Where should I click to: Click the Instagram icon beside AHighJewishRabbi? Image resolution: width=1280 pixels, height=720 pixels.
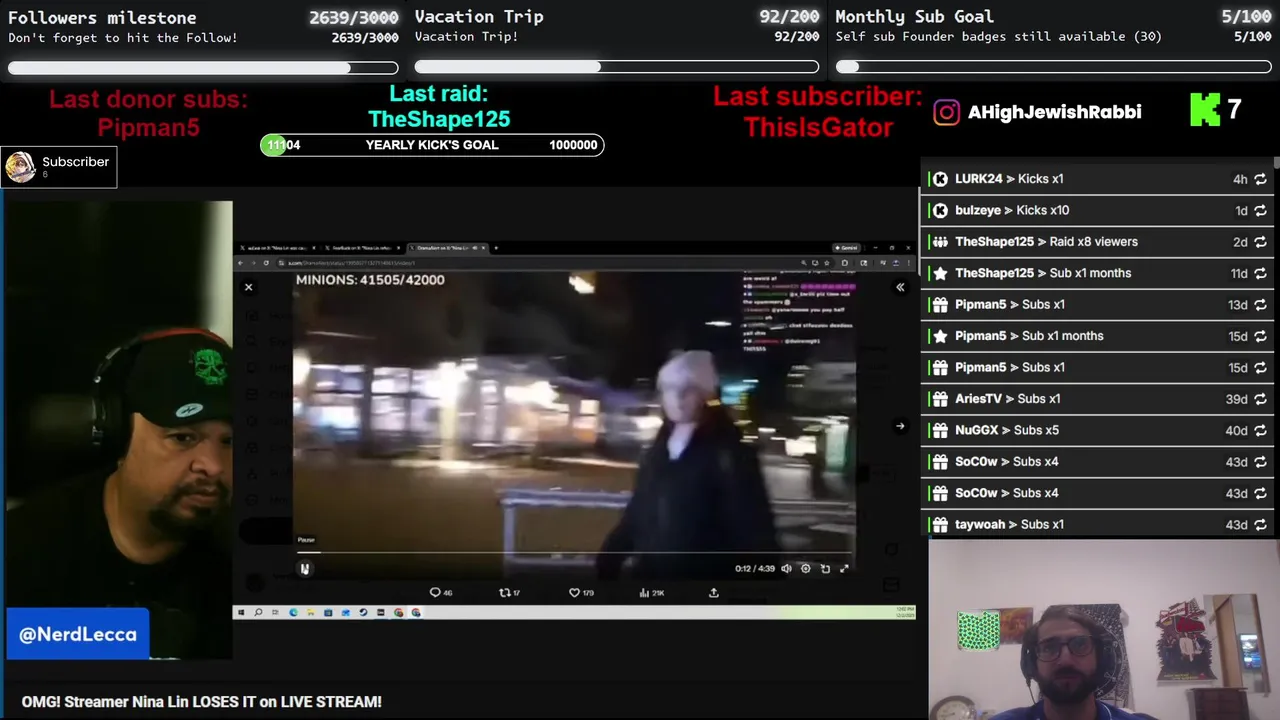(946, 112)
